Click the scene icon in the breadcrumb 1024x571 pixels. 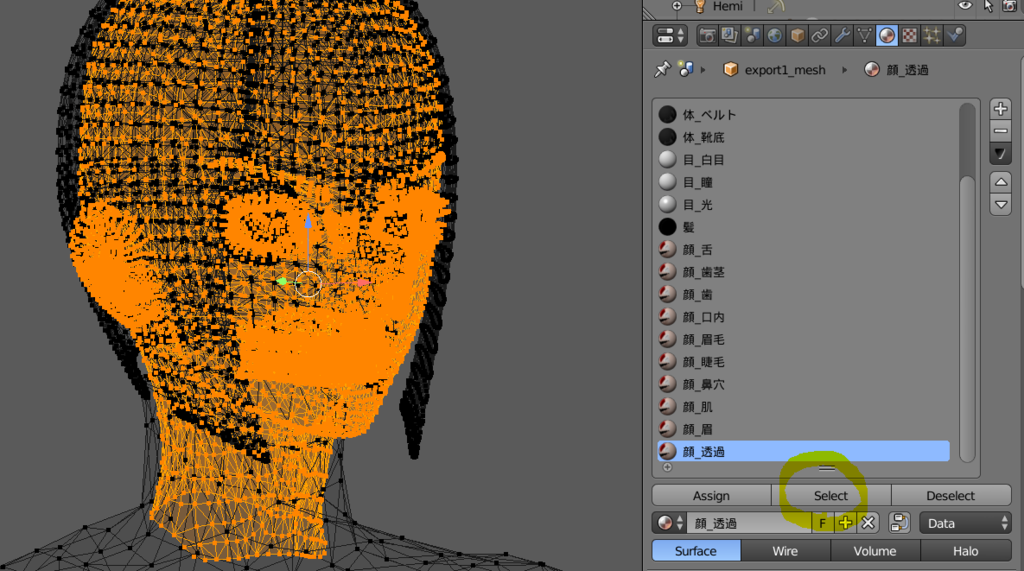[x=686, y=69]
